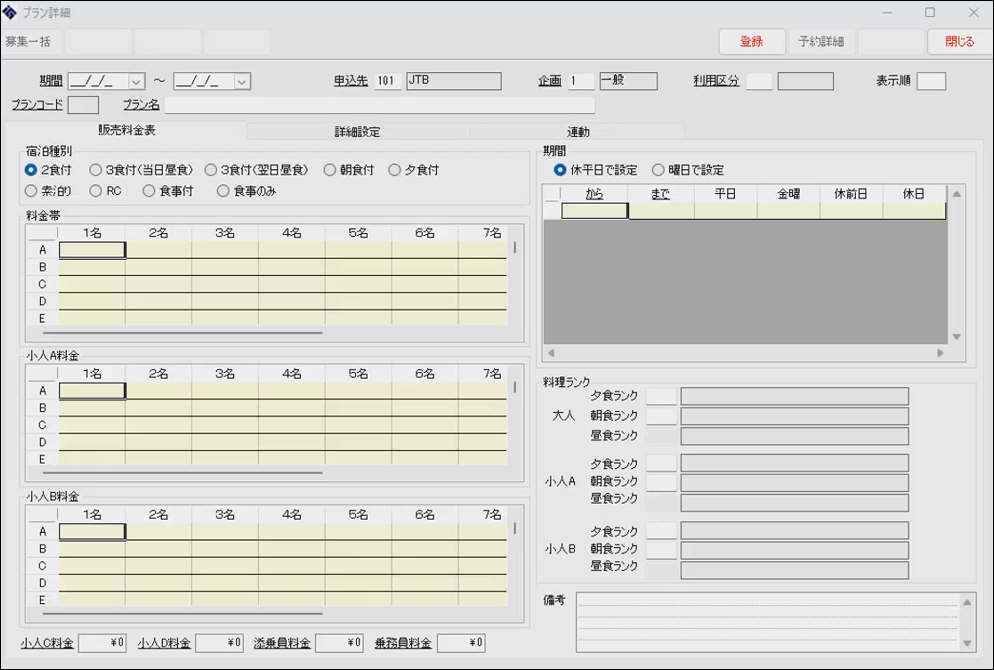The height and width of the screenshot is (670, 994).
Task: Click the 備考 notes text area
Action: 767,621
